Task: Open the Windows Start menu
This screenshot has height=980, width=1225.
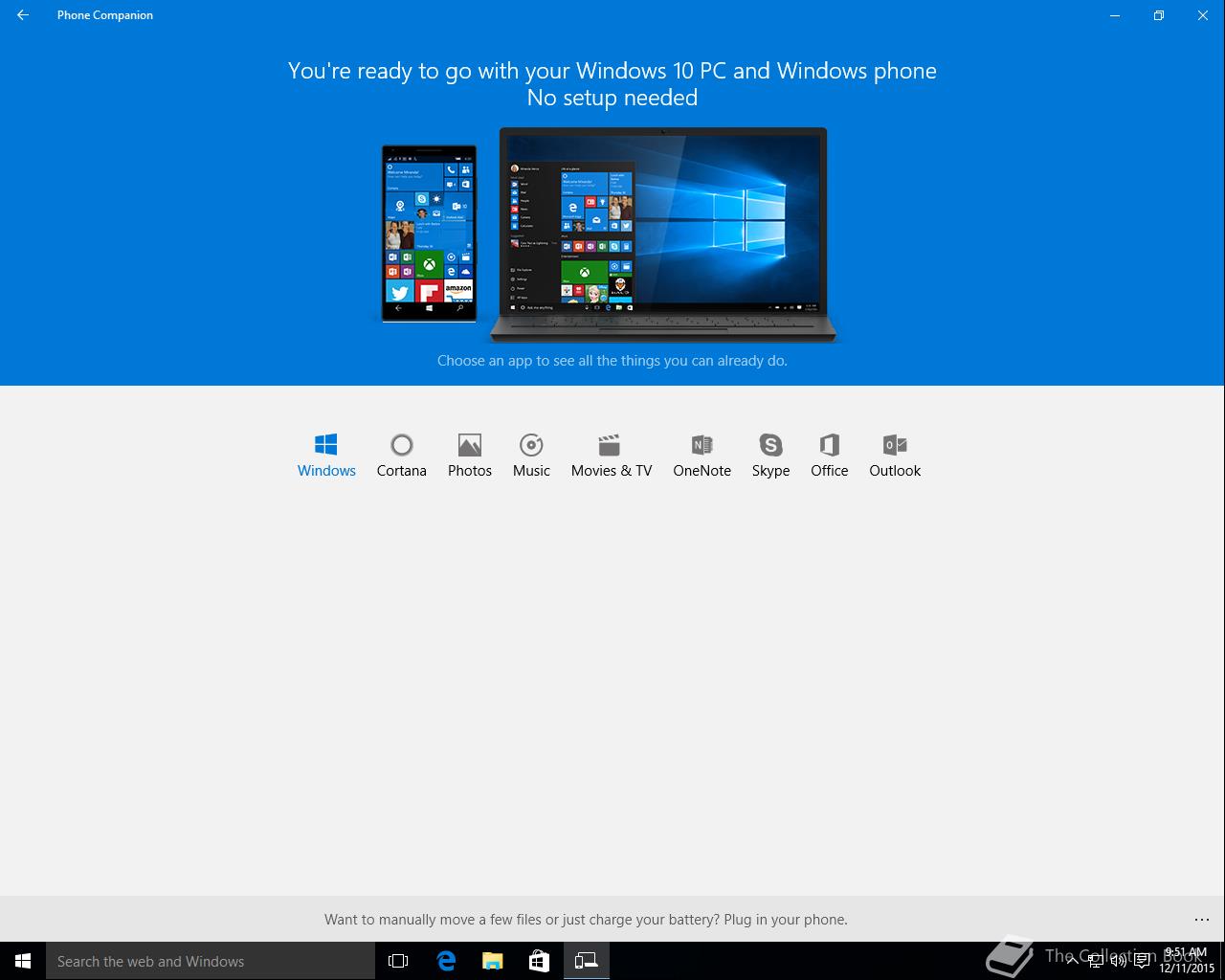Action: coord(23,961)
